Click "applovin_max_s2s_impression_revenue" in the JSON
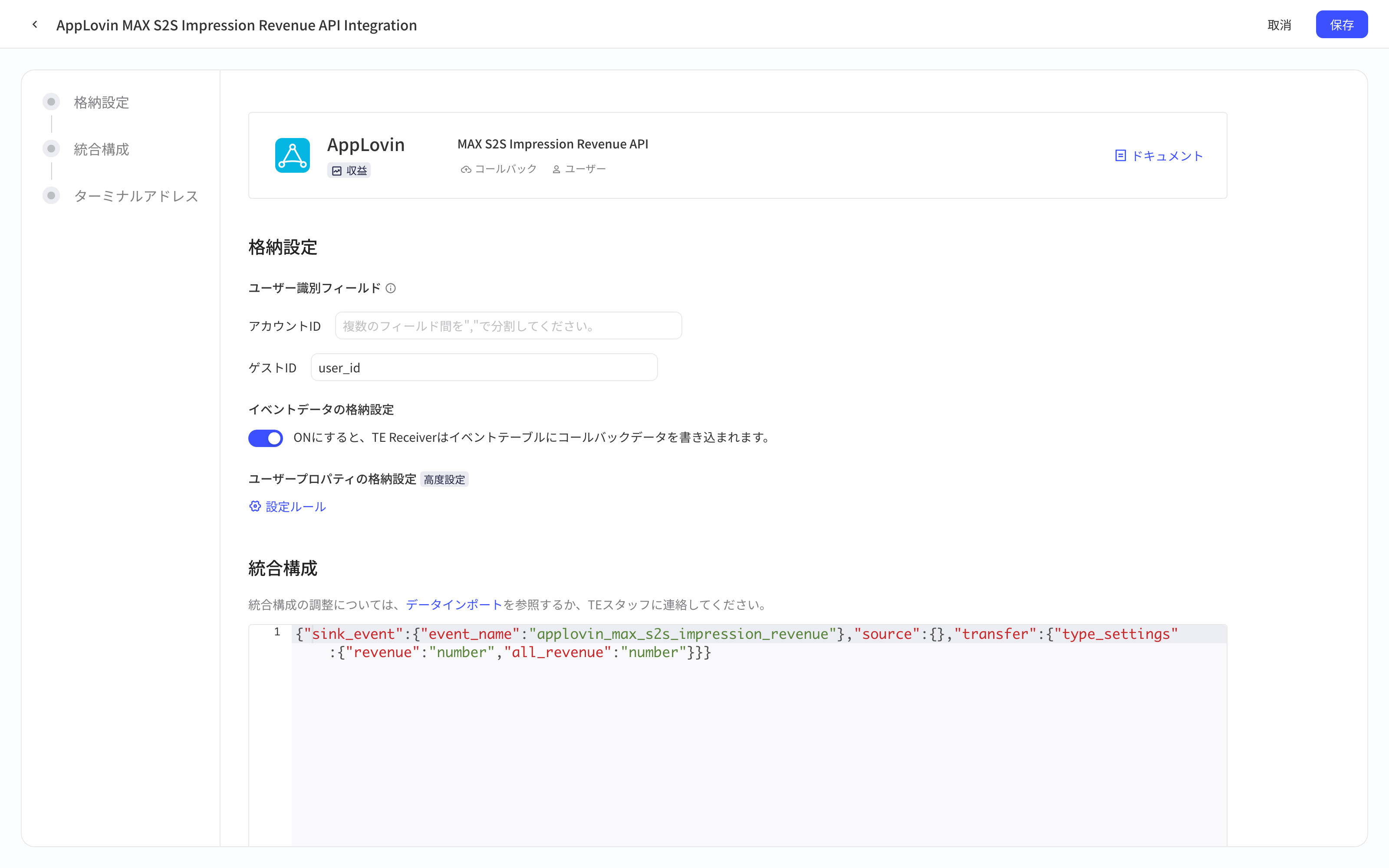 click(x=682, y=634)
